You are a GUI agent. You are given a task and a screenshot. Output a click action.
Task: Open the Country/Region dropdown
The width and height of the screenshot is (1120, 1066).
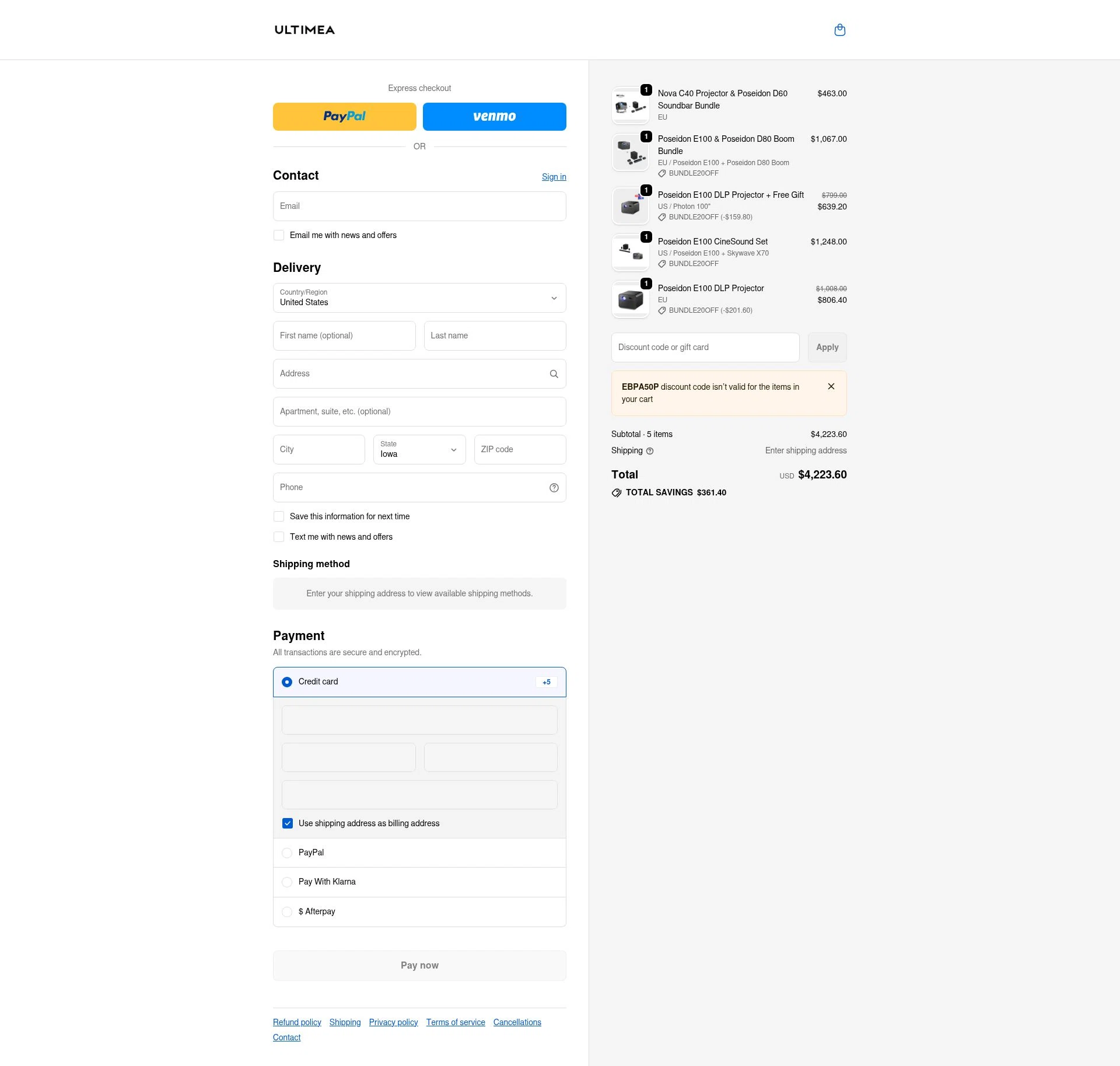pyautogui.click(x=419, y=298)
